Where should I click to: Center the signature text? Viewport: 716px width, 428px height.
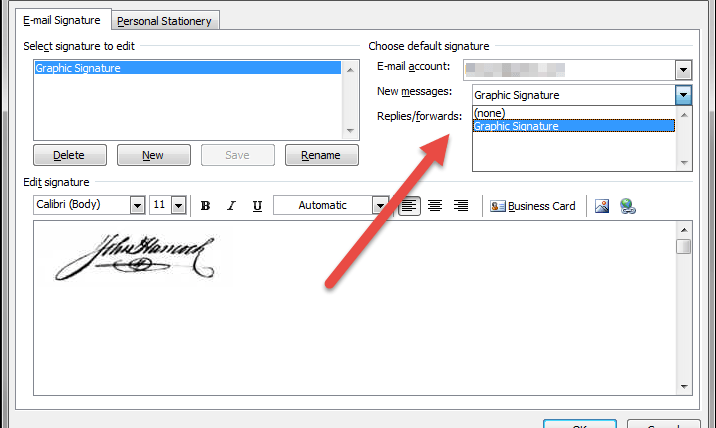tap(435, 206)
